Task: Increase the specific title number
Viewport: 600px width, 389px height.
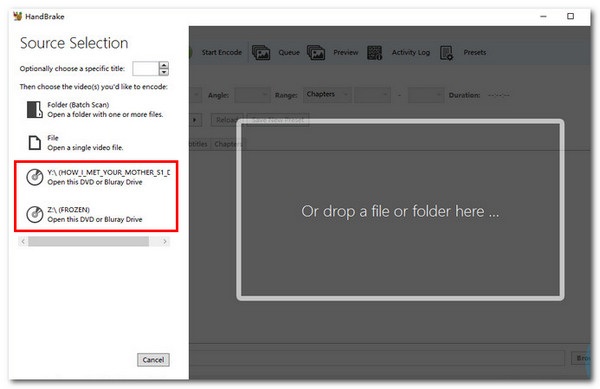Action: tap(164, 65)
